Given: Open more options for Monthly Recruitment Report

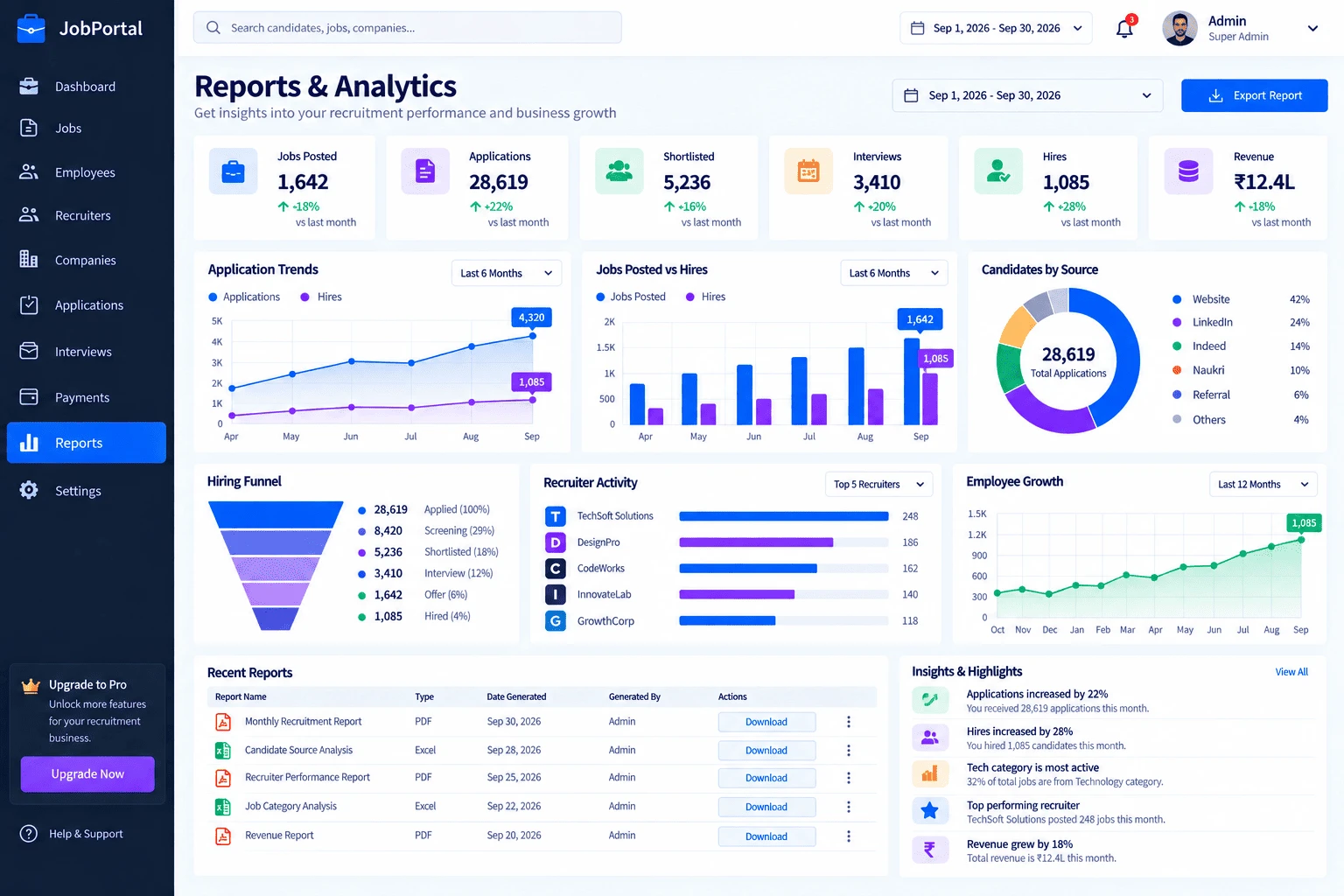Looking at the screenshot, I should click(848, 722).
